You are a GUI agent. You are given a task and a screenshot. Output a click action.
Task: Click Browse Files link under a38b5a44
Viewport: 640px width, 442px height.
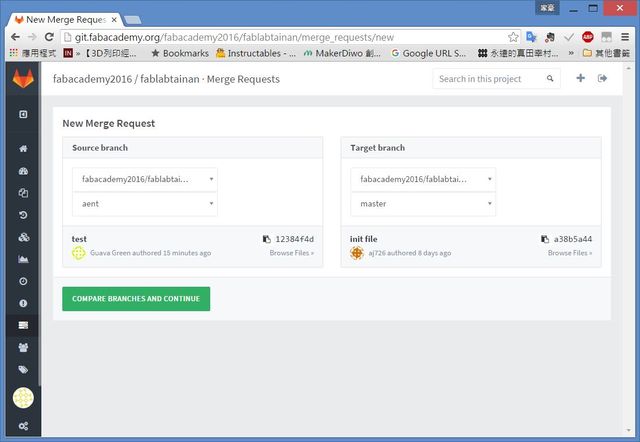[570, 253]
